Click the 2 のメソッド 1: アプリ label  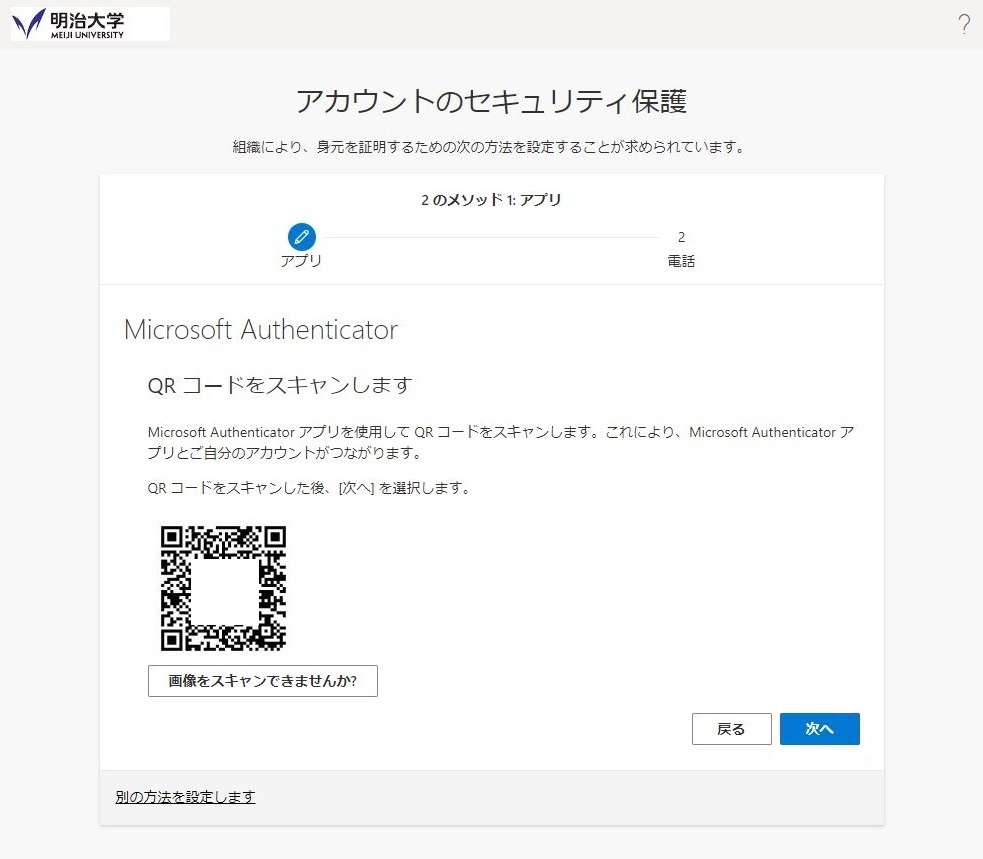(492, 200)
